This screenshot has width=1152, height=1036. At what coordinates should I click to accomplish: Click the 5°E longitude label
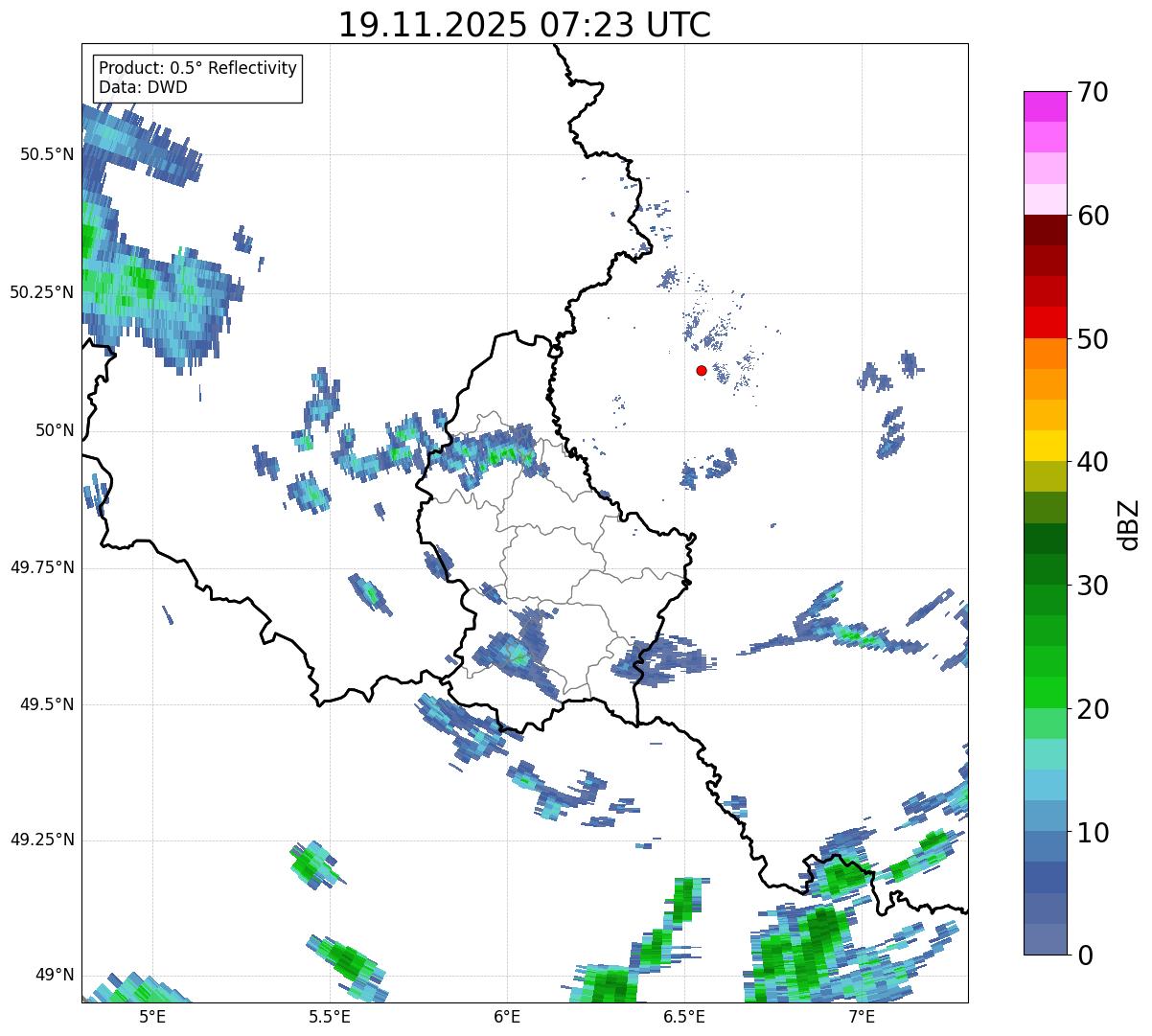tap(152, 1017)
